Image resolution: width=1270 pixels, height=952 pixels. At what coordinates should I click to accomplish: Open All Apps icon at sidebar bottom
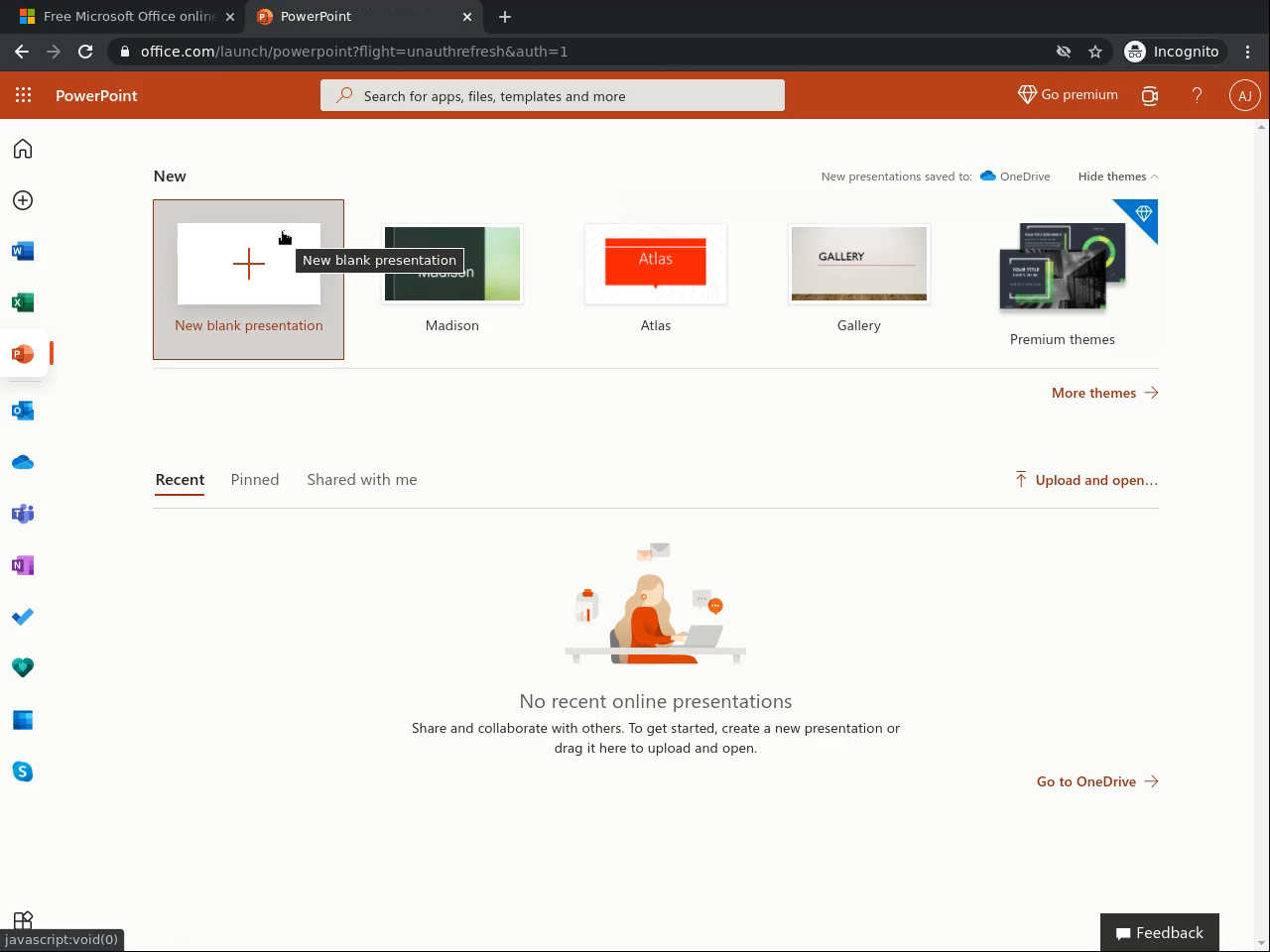click(x=23, y=921)
